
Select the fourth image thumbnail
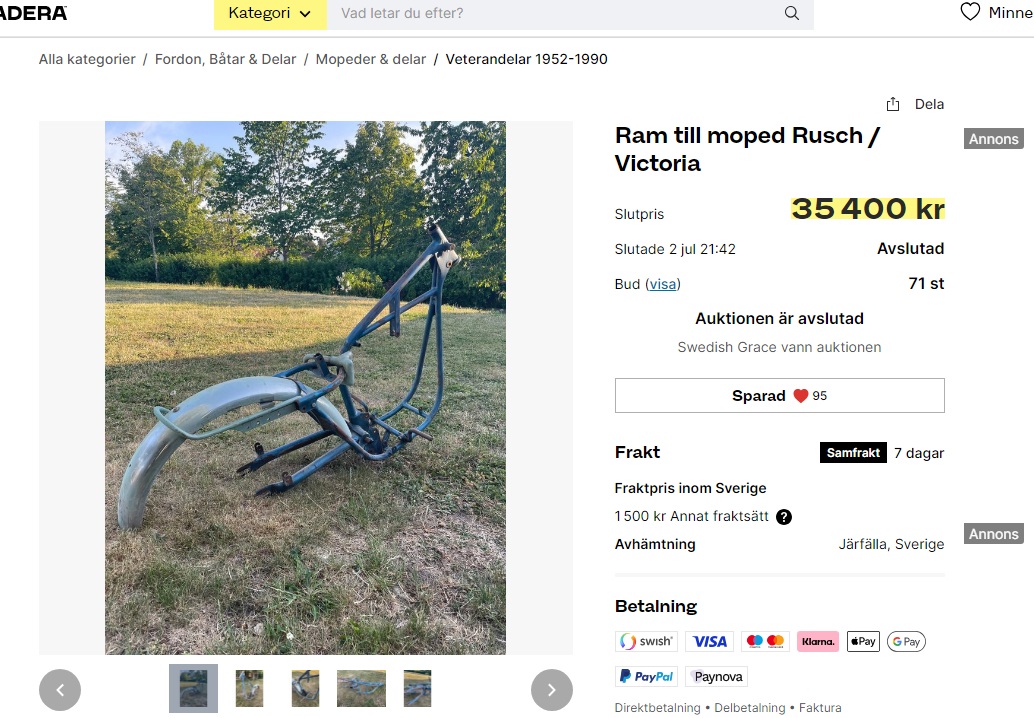coord(361,688)
